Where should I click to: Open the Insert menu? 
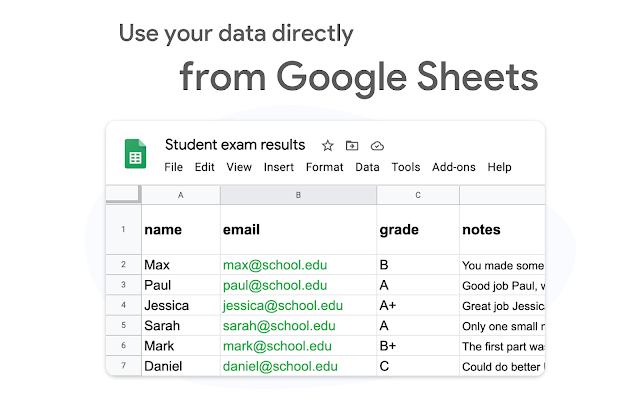coord(279,167)
